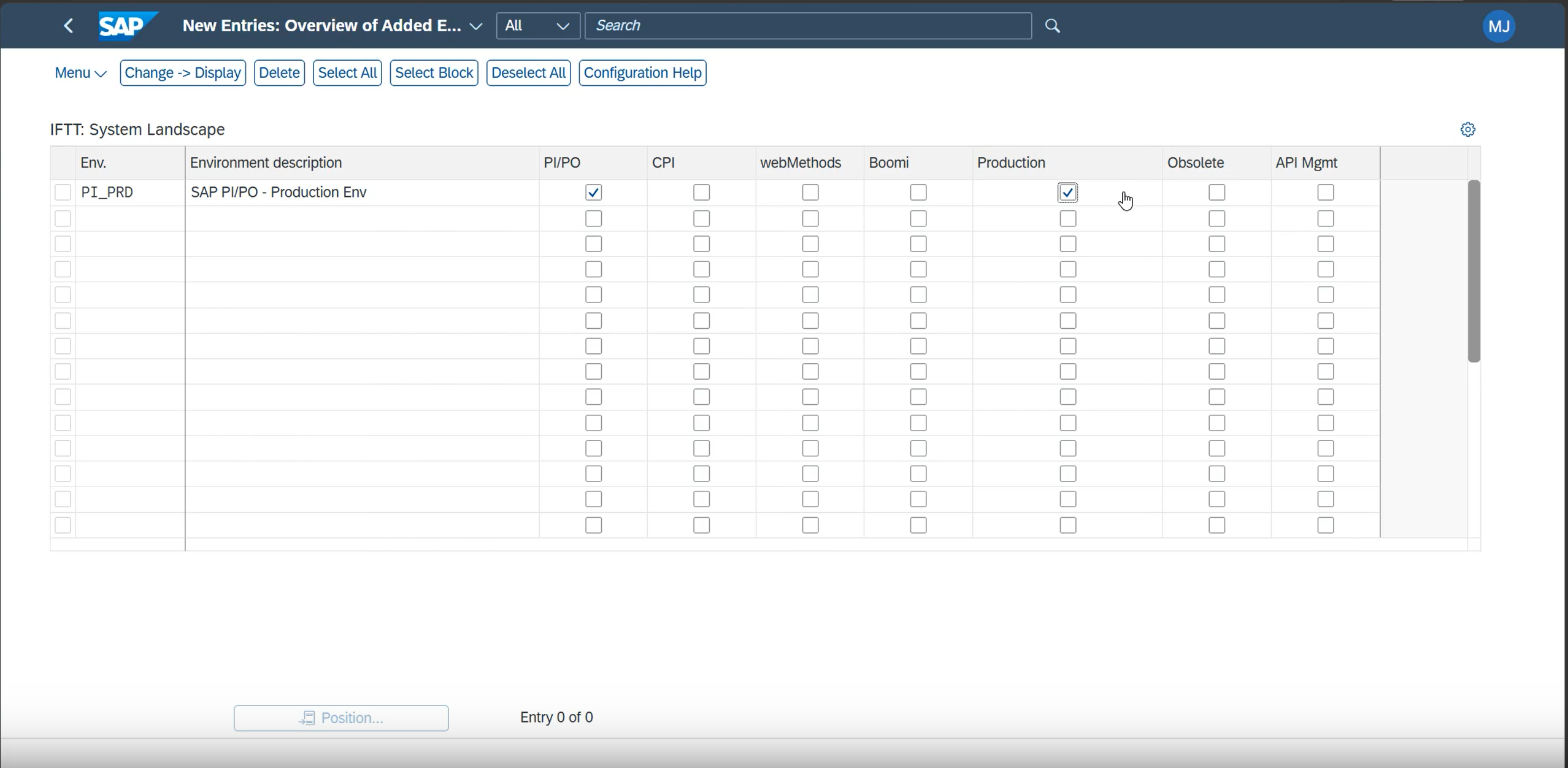Image resolution: width=1568 pixels, height=768 pixels.
Task: Click the Delete button
Action: point(279,73)
